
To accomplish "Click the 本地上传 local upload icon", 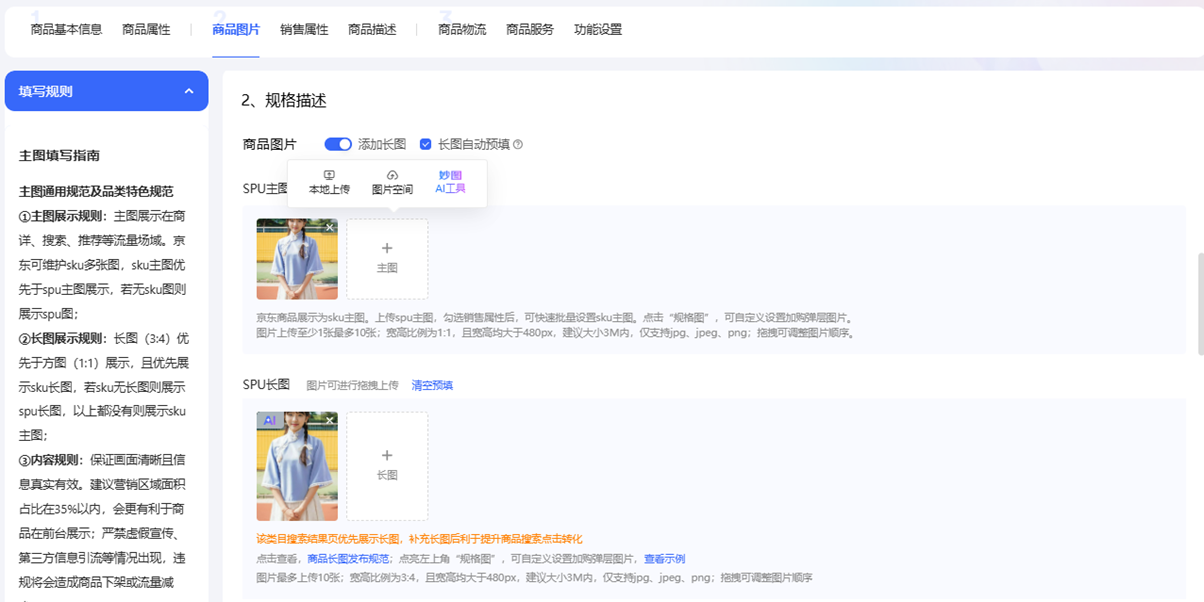I will pos(329,176).
